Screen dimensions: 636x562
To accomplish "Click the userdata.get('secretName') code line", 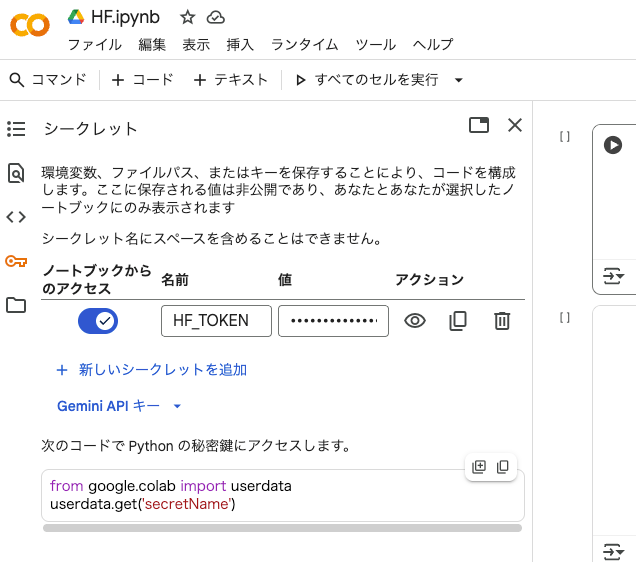I will click(x=143, y=504).
